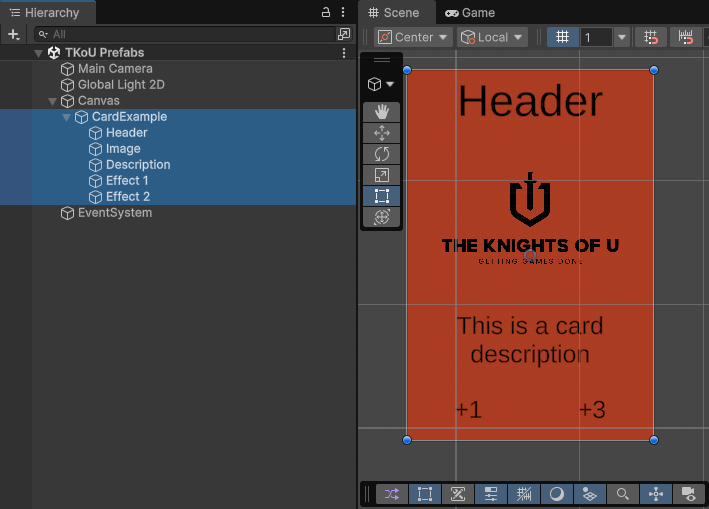Screen dimensions: 709x509
Task: Toggle scene grid visibility button
Action: (562, 37)
